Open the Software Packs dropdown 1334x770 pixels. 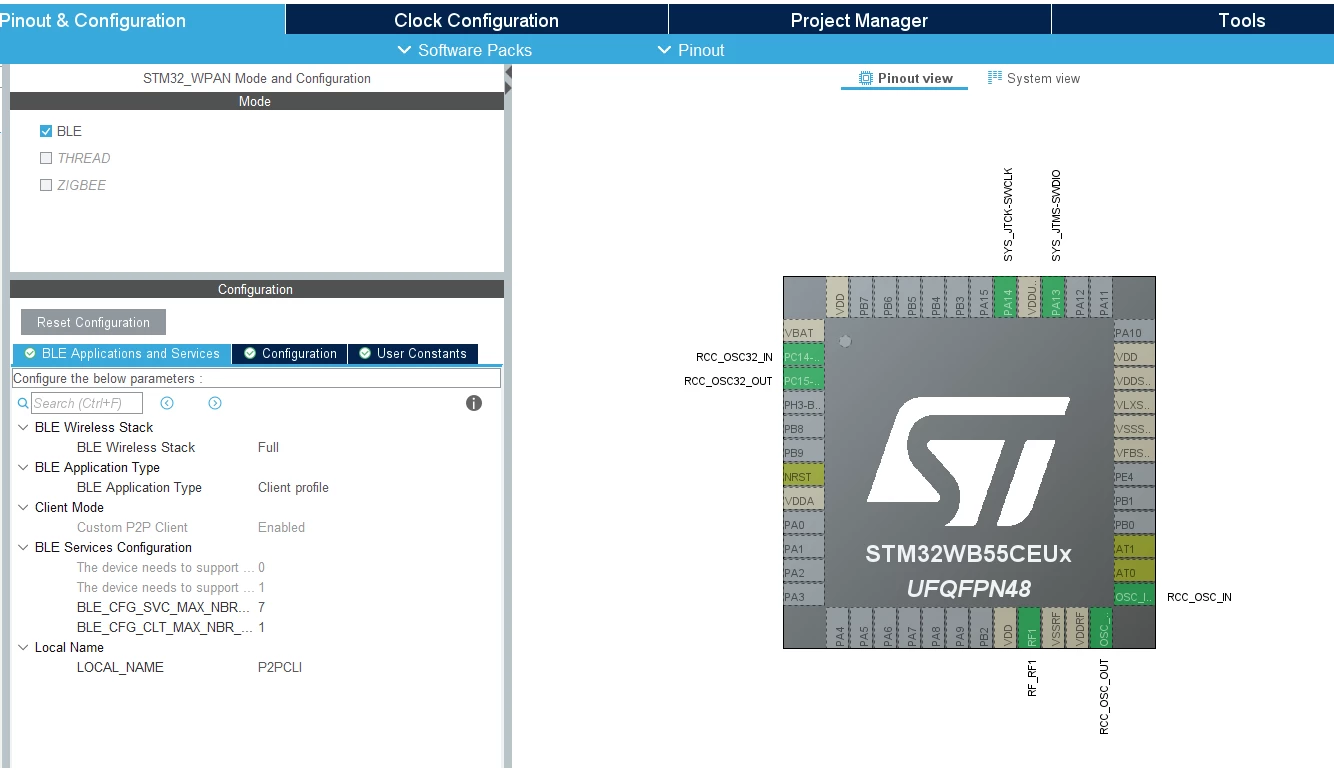[464, 50]
